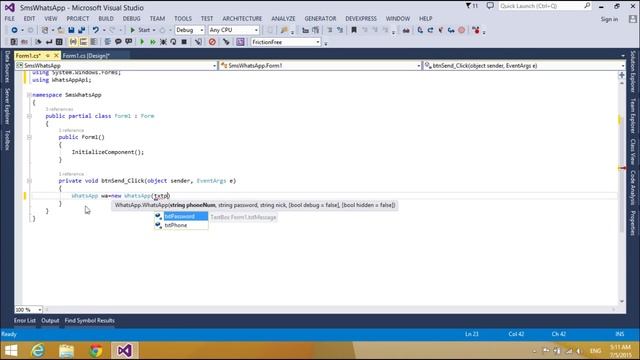Open the EDIT menu
The height and width of the screenshot is (360, 640).
[29, 19]
